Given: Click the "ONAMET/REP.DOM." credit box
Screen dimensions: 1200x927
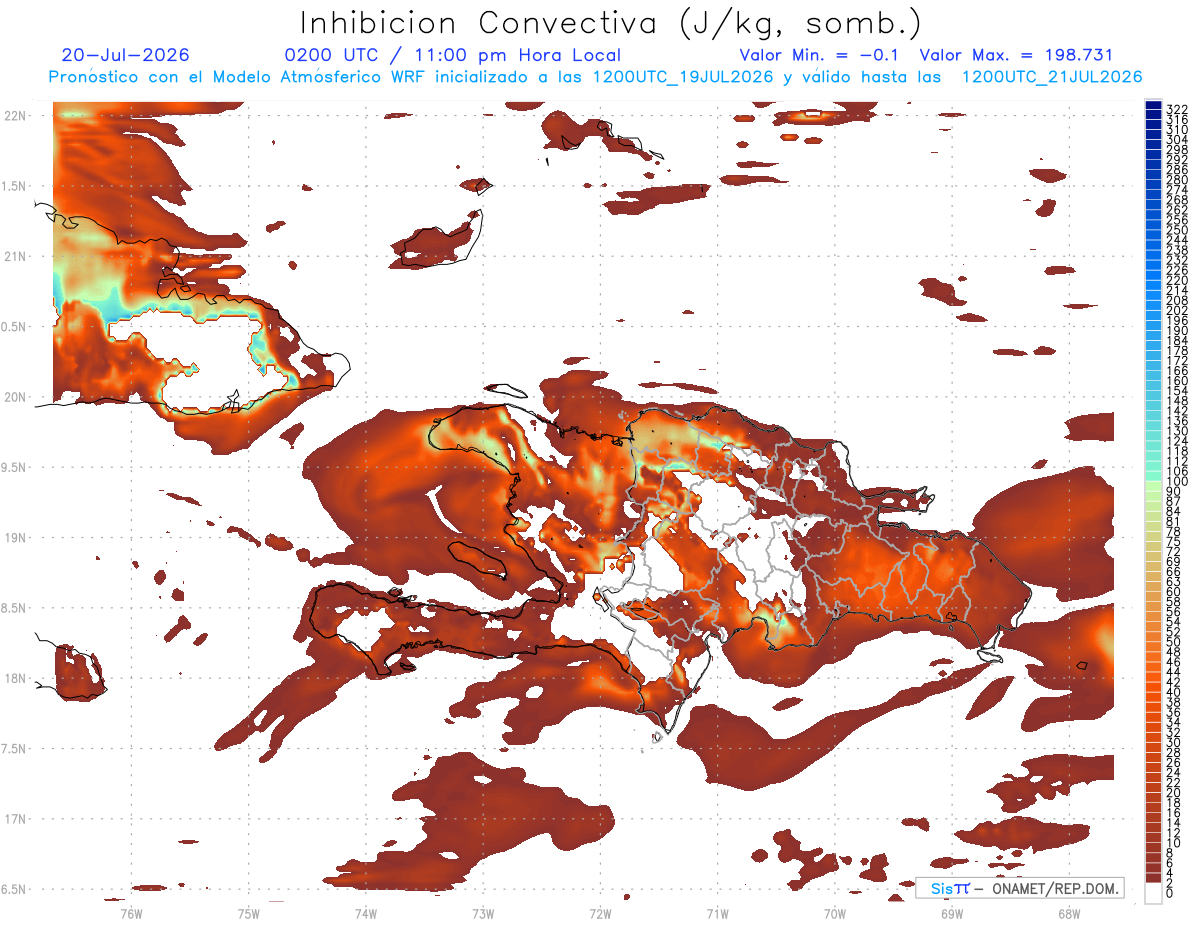Looking at the screenshot, I should [1020, 888].
